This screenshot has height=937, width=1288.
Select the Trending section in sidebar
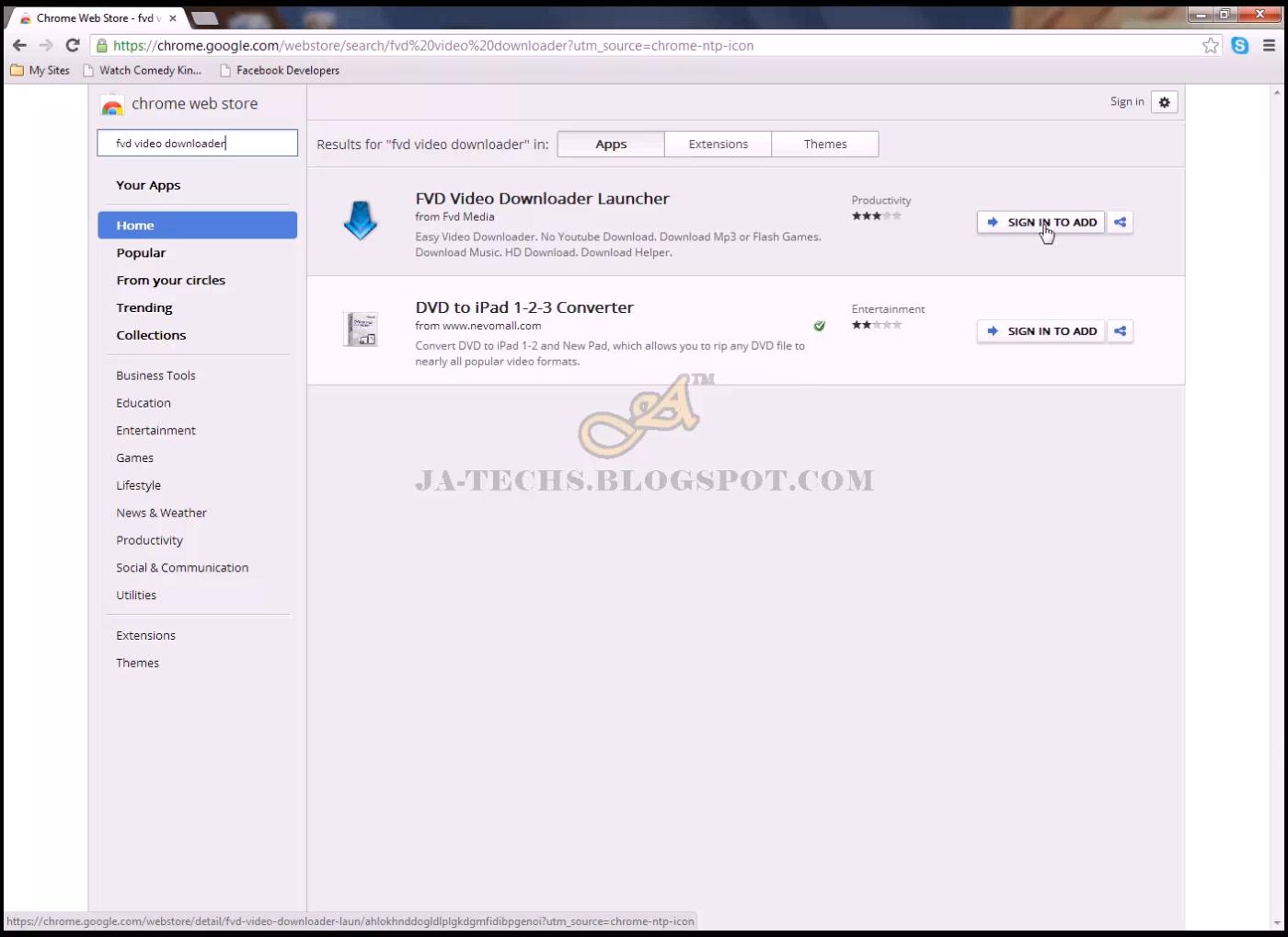[x=144, y=307]
